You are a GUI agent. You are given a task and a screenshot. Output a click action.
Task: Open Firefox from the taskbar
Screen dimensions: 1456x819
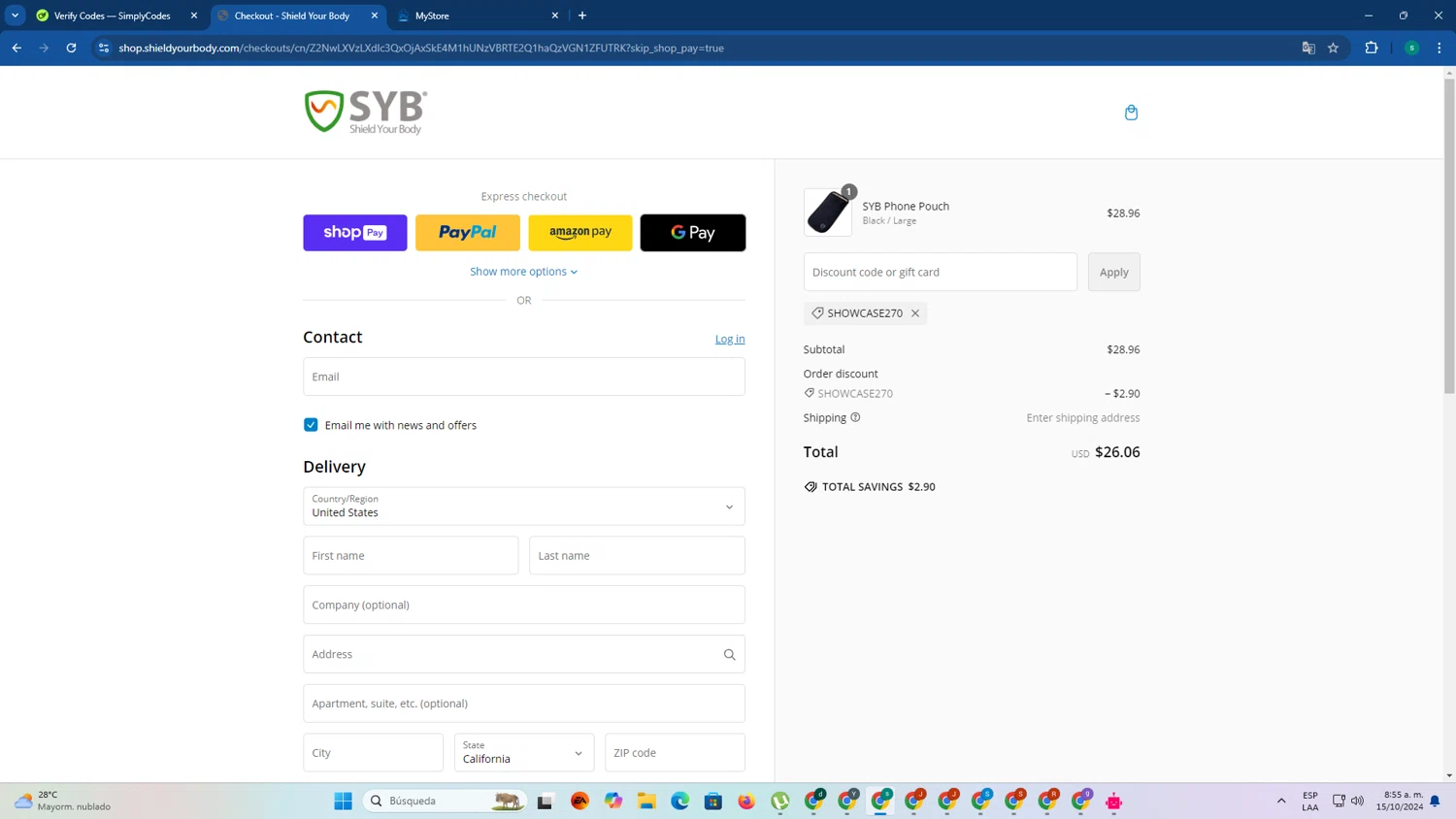(x=746, y=802)
